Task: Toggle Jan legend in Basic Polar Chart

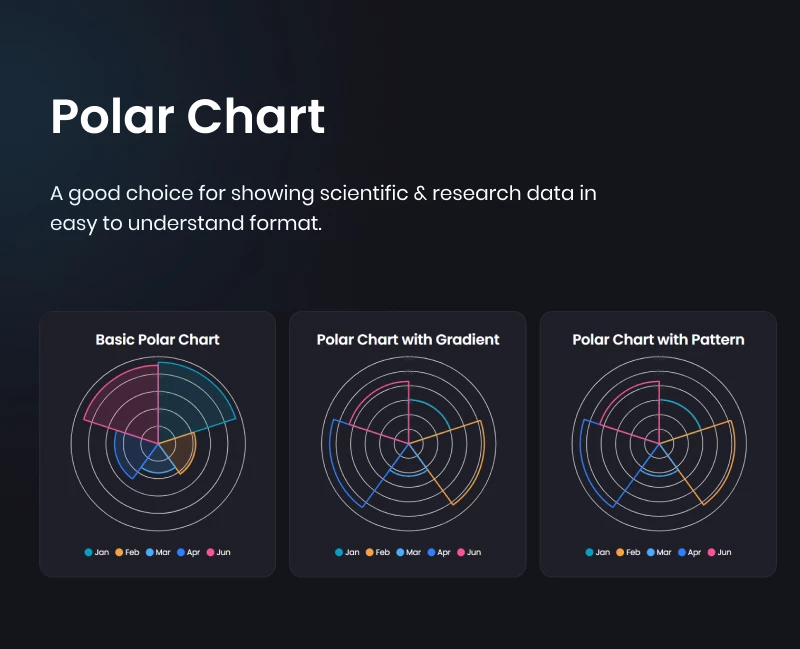Action: (97, 552)
